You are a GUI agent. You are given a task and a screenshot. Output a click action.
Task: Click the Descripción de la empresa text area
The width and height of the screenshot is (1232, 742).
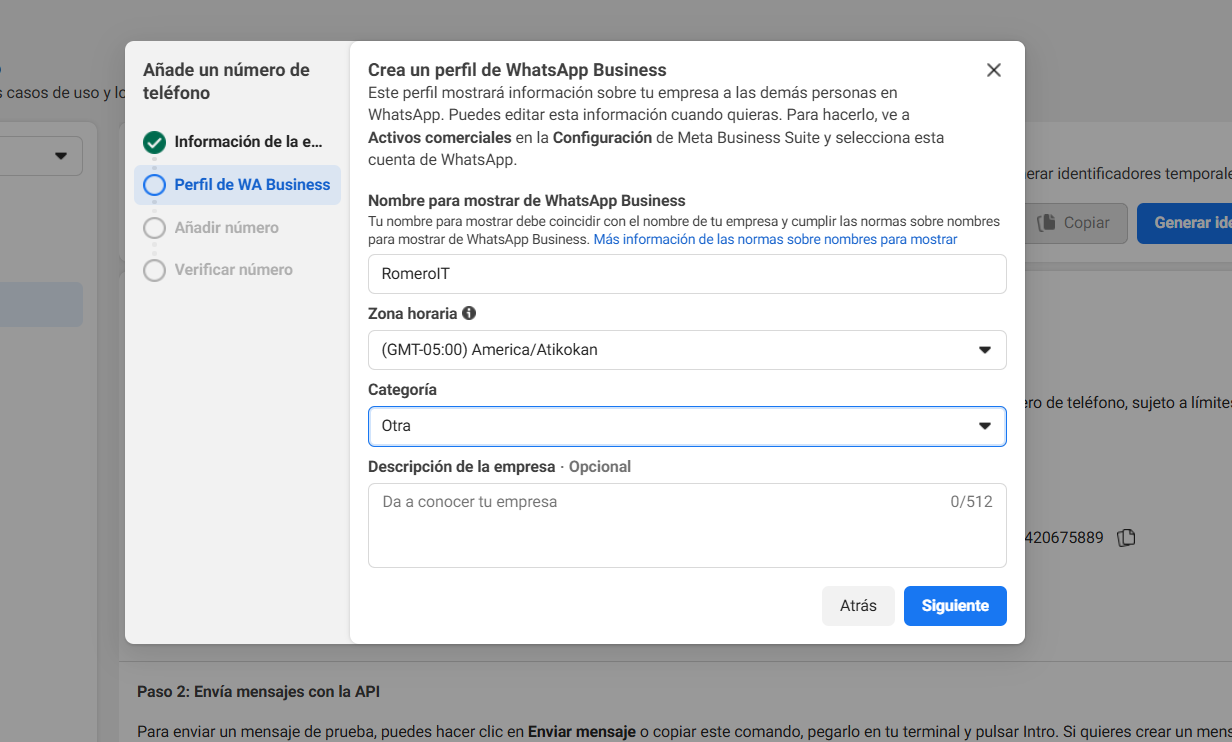pyautogui.click(x=687, y=526)
